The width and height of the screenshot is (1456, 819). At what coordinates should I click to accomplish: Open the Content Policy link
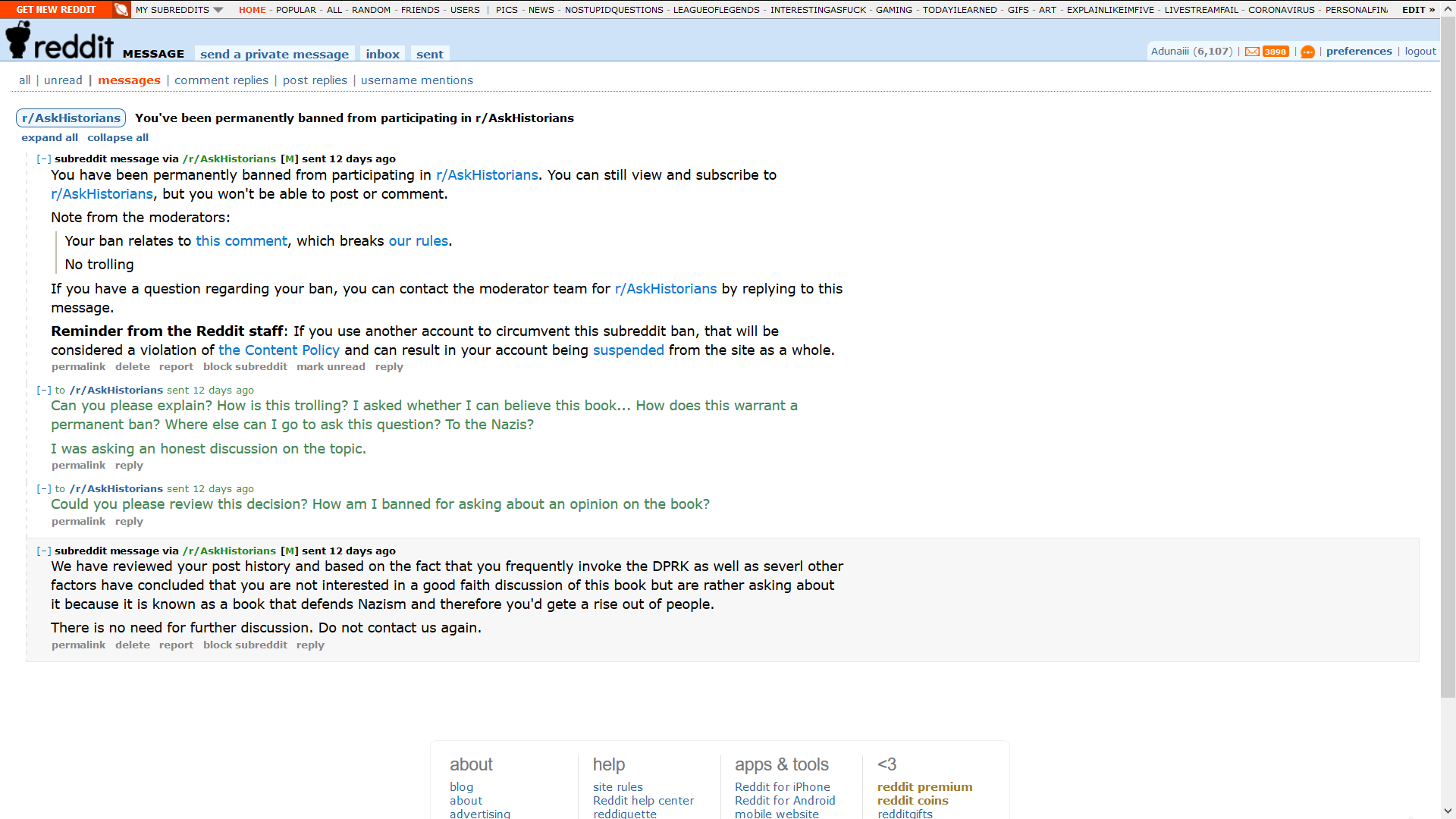point(279,350)
